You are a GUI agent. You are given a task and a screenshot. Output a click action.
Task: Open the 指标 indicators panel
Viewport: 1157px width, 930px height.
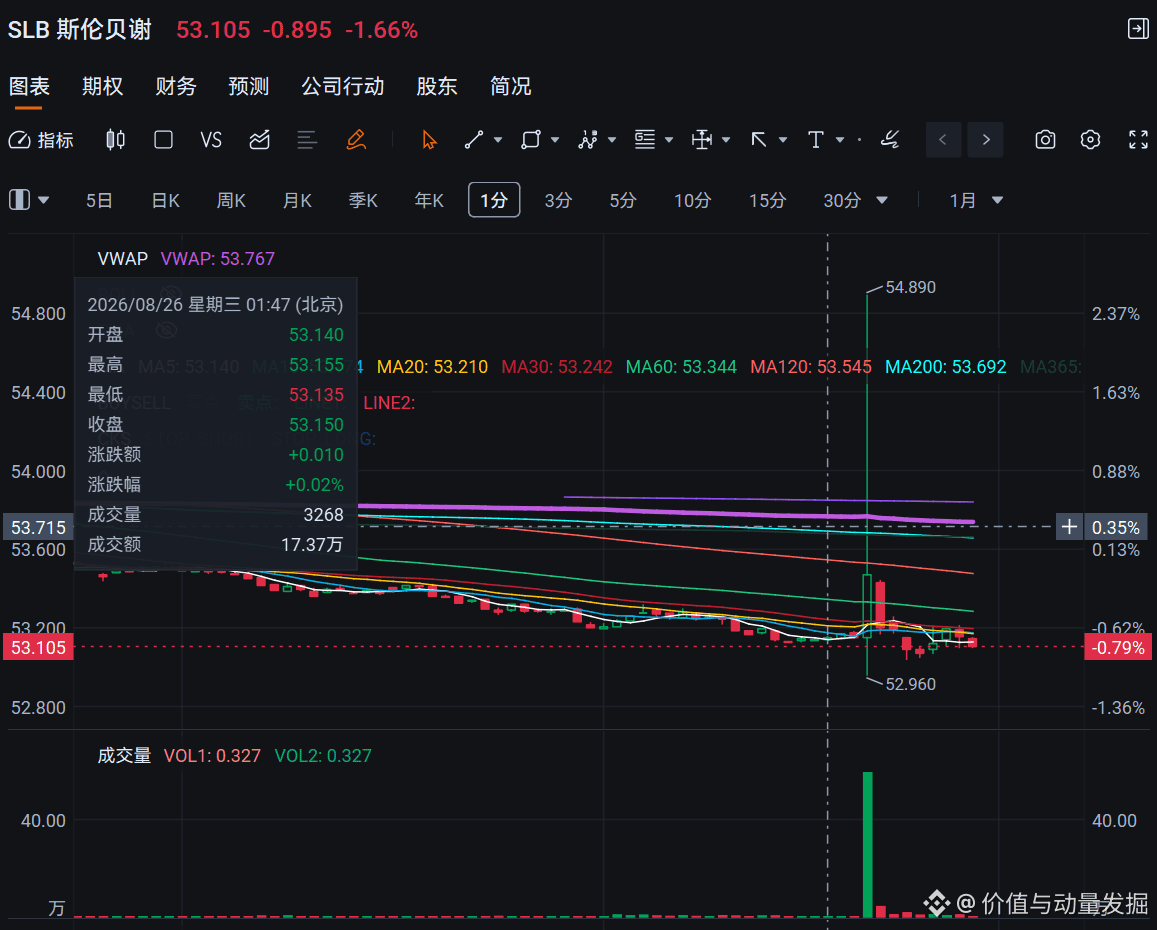click(x=41, y=140)
